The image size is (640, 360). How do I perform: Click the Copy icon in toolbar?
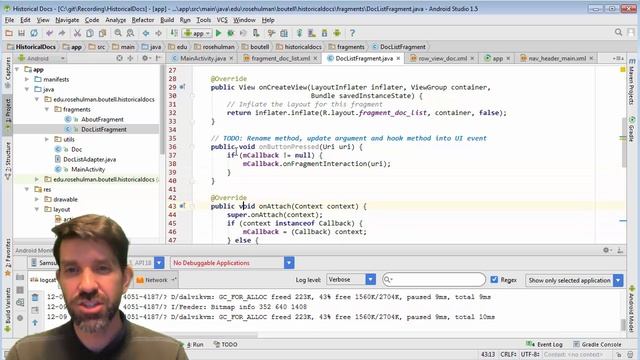90,33
